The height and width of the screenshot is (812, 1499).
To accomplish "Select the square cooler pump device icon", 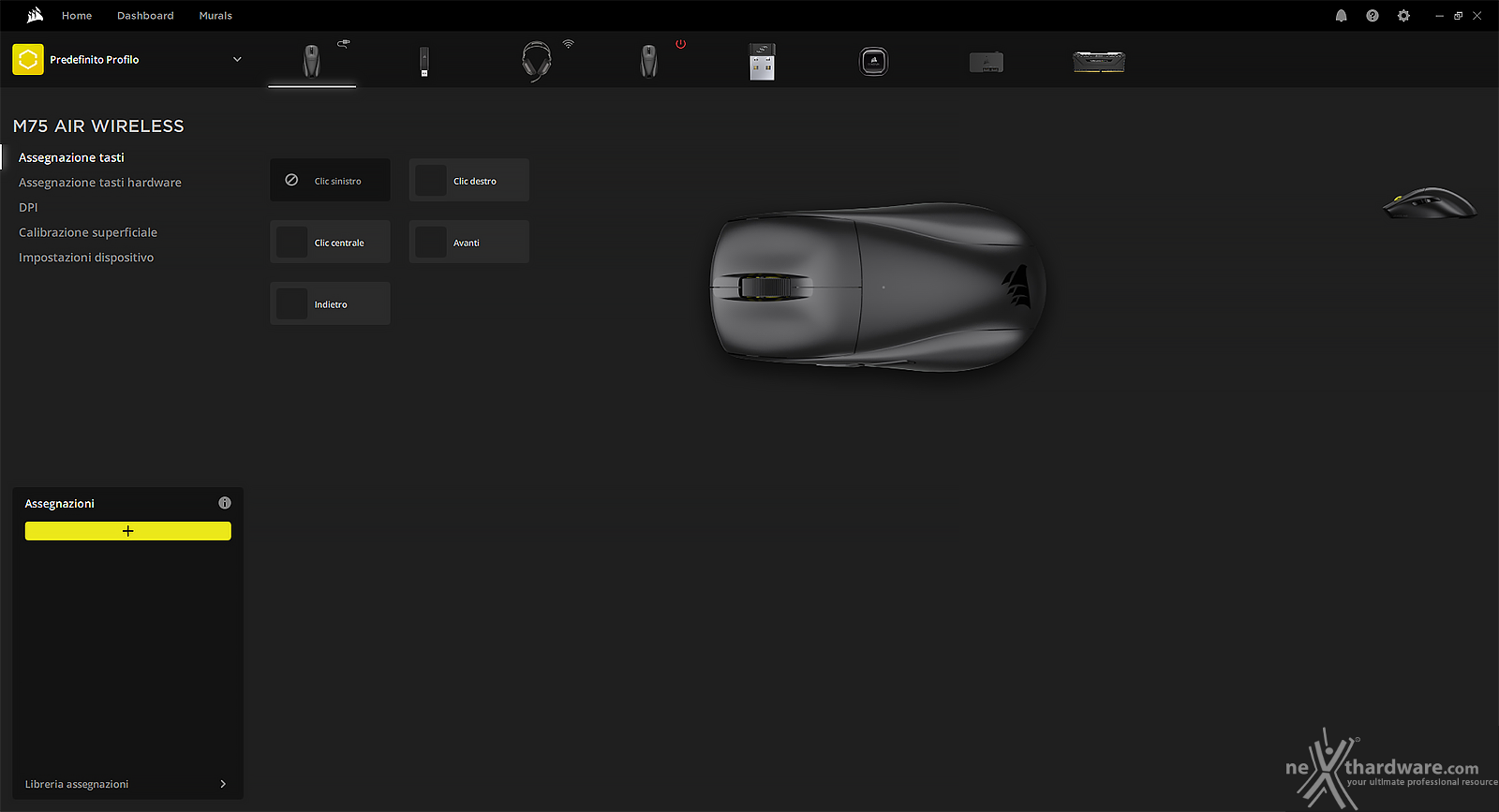I will click(874, 62).
